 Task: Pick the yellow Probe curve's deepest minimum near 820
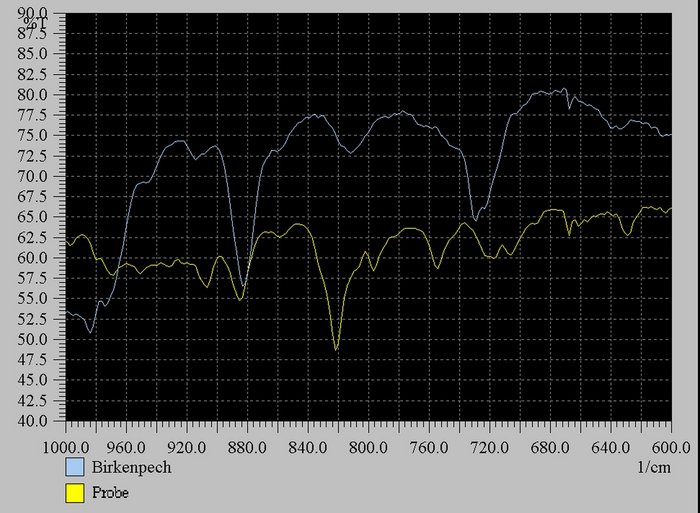point(336,349)
